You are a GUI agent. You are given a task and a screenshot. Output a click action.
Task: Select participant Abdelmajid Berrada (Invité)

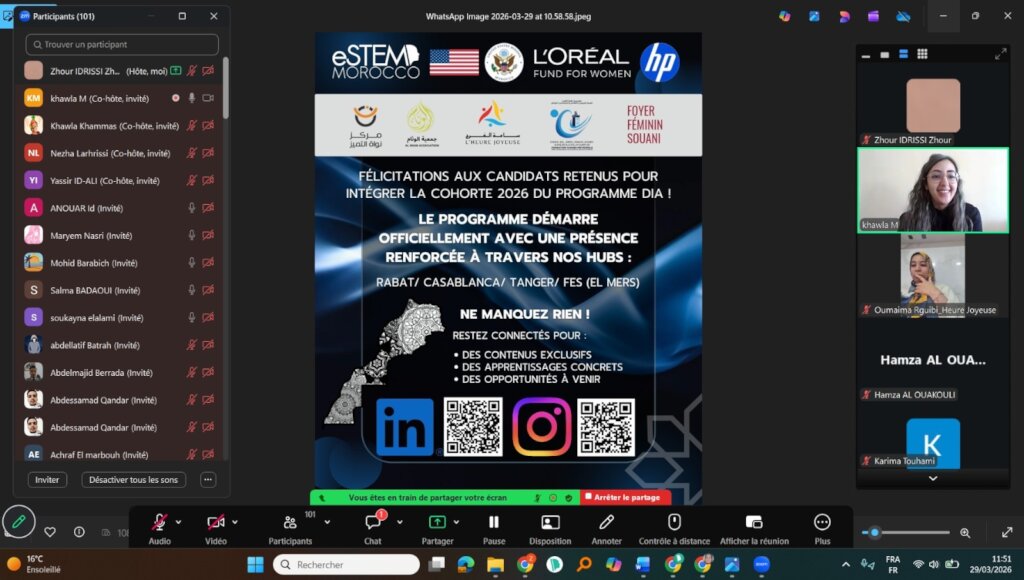[120, 372]
